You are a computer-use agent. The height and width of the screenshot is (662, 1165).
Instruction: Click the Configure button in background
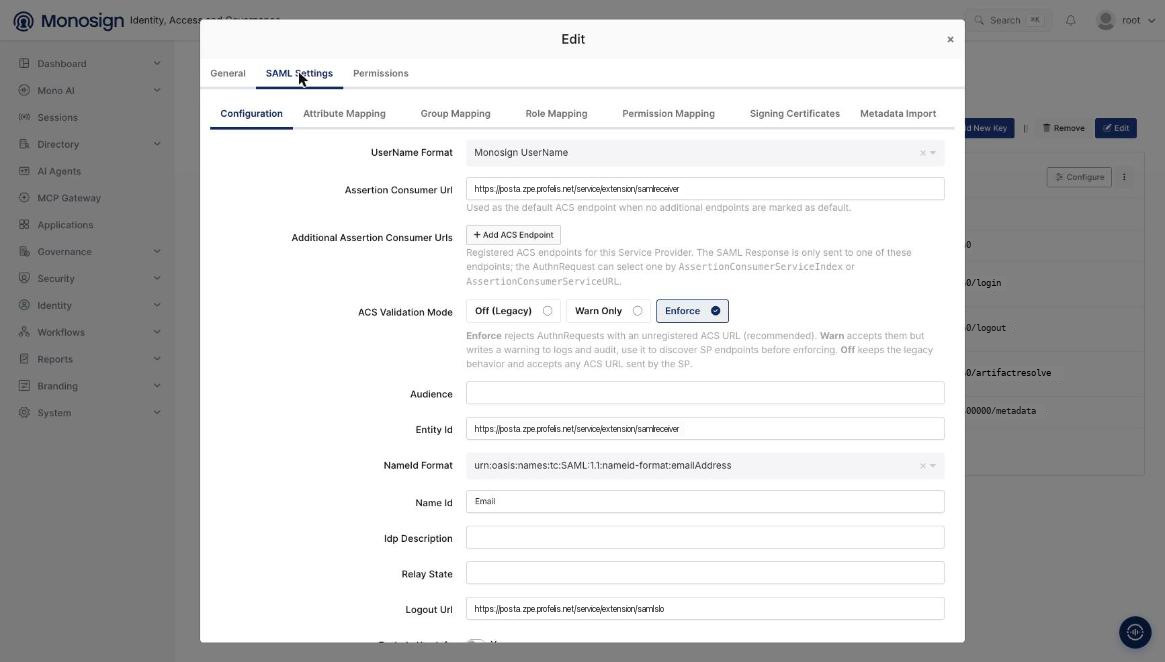[1079, 177]
